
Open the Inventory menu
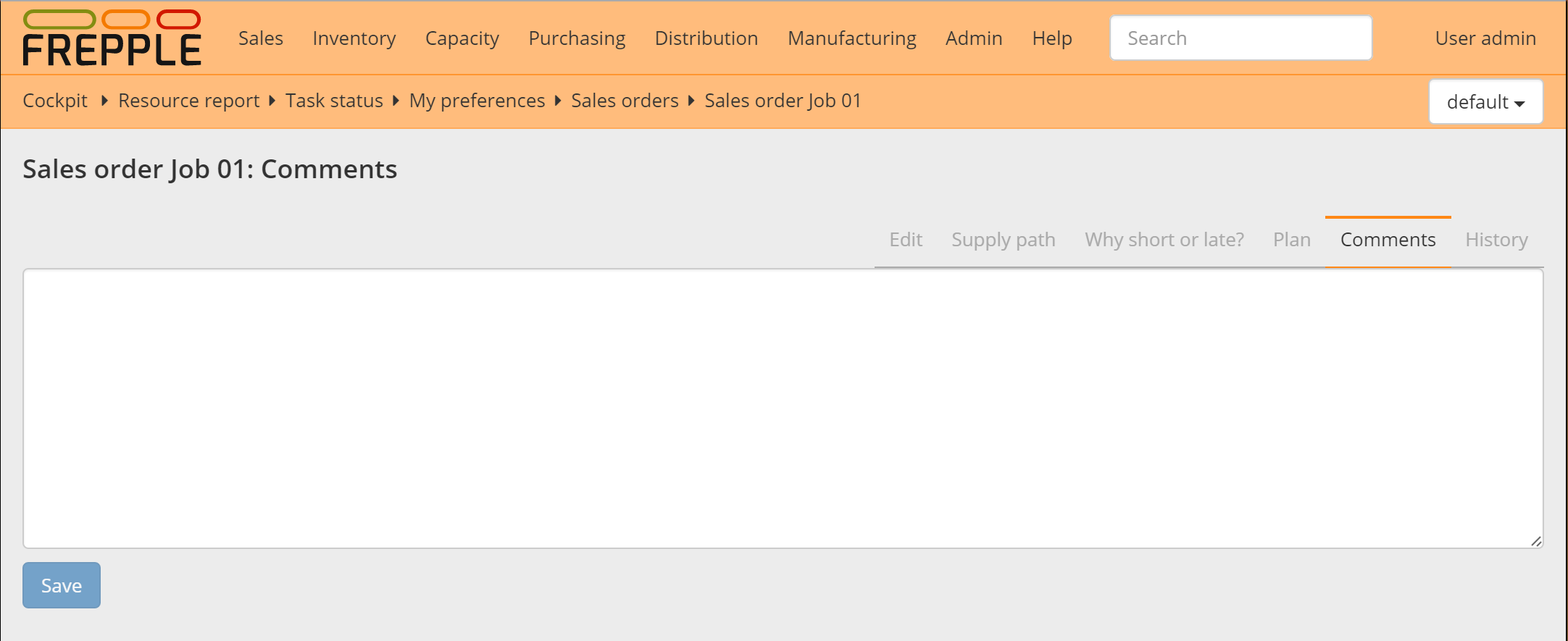(x=354, y=38)
